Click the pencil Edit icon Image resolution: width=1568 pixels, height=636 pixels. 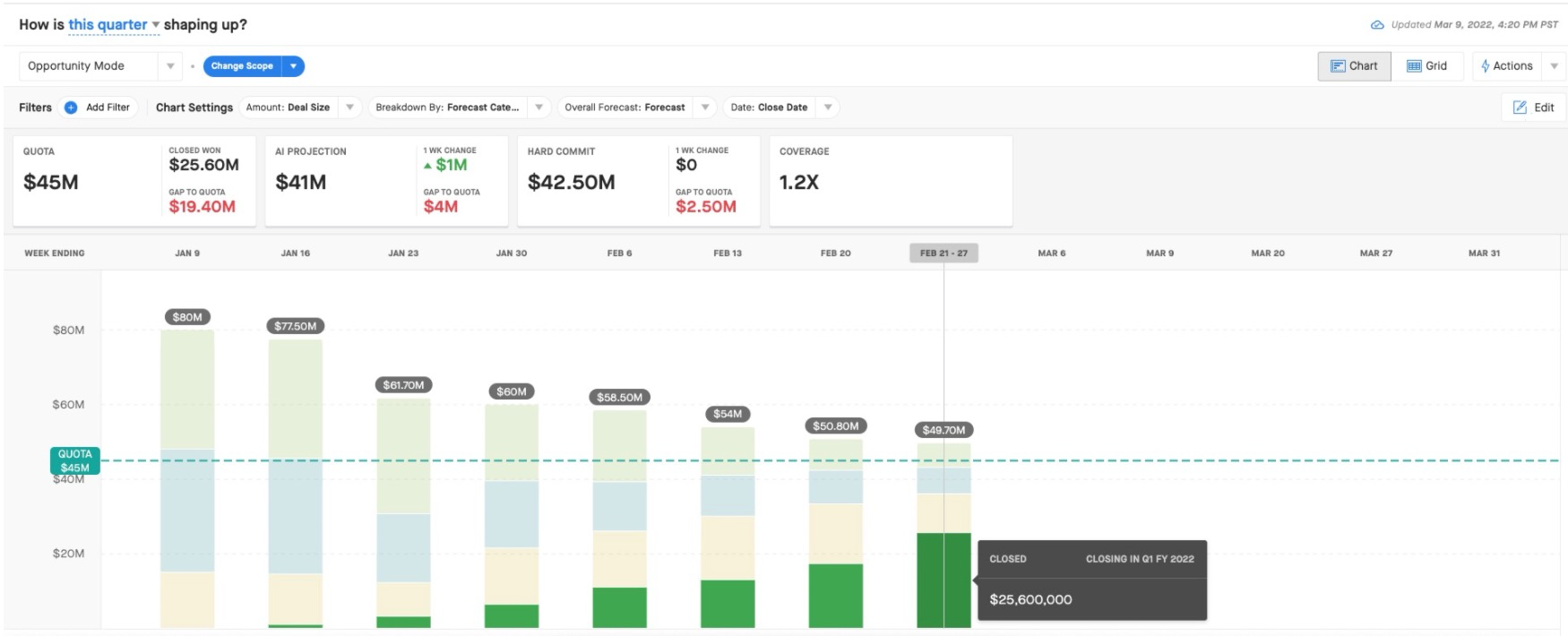[1520, 107]
